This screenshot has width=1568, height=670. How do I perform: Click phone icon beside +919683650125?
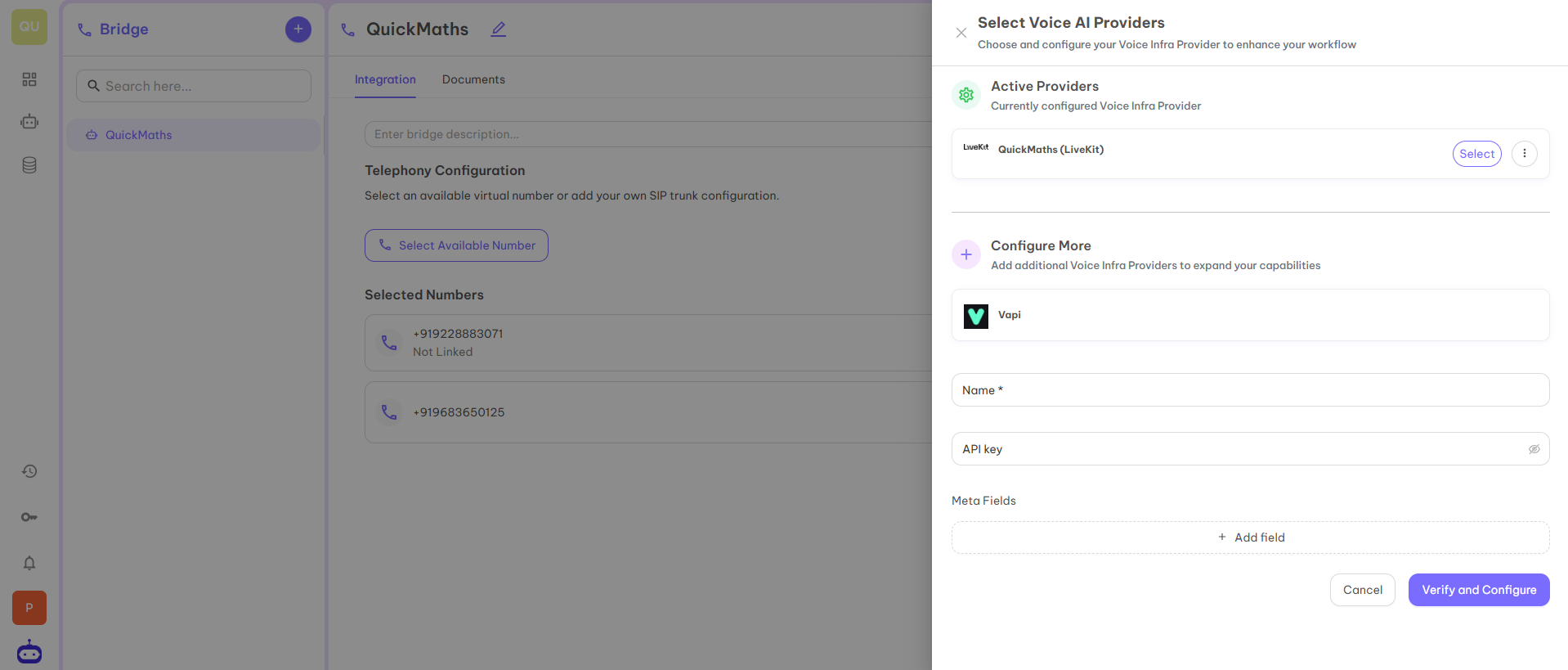389,412
